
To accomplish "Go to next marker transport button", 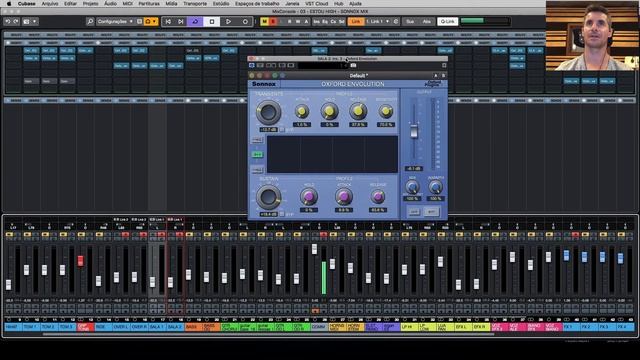I will pyautogui.click(x=180, y=22).
